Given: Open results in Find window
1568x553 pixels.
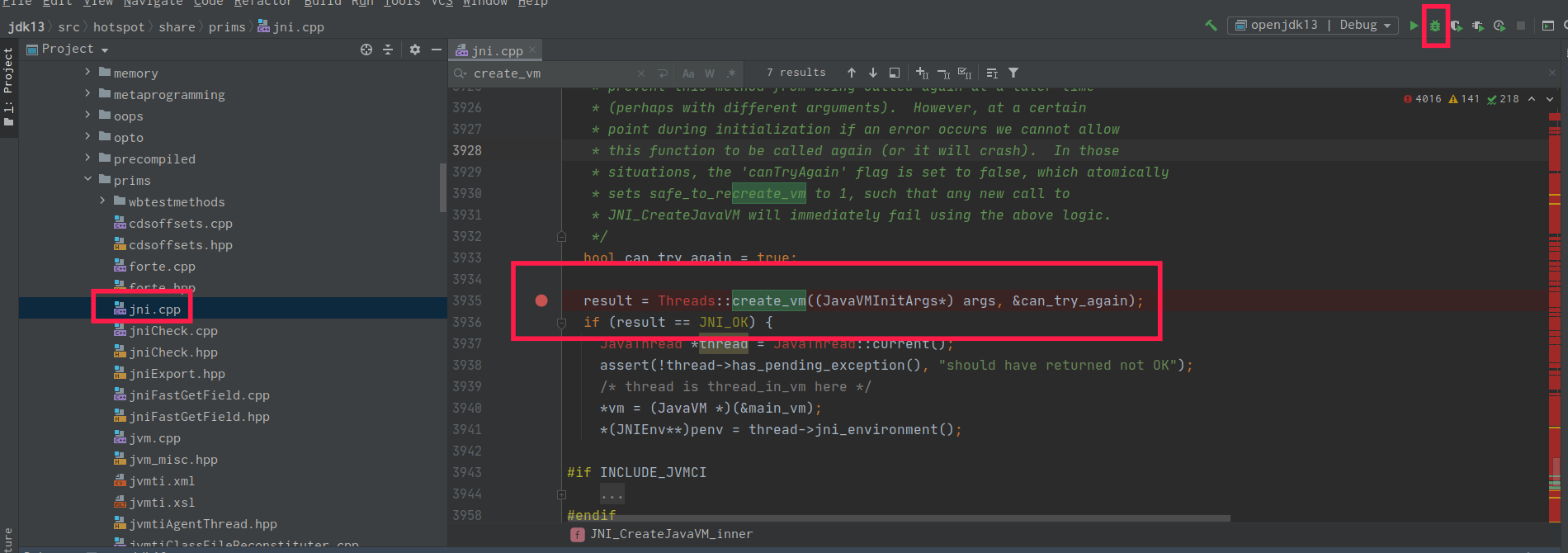Looking at the screenshot, I should click(895, 73).
